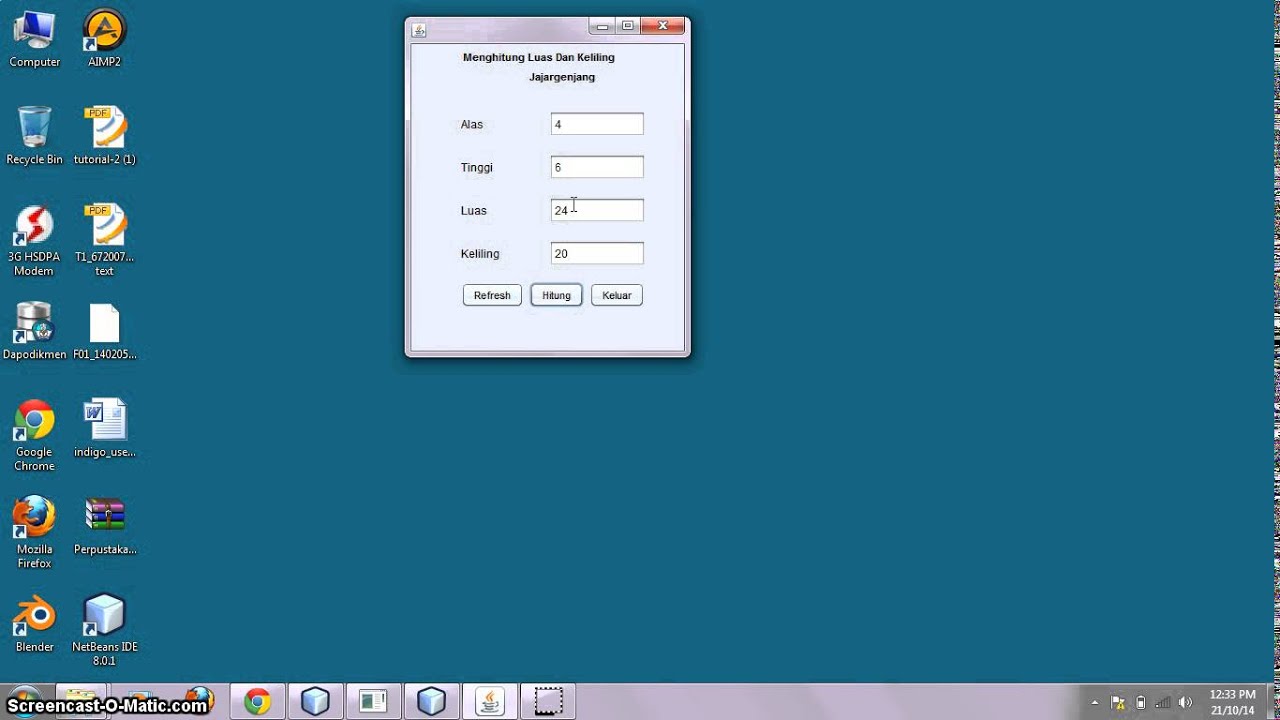Select the Perpustaka archive file icon
This screenshot has width=1280, height=720.
104,526
